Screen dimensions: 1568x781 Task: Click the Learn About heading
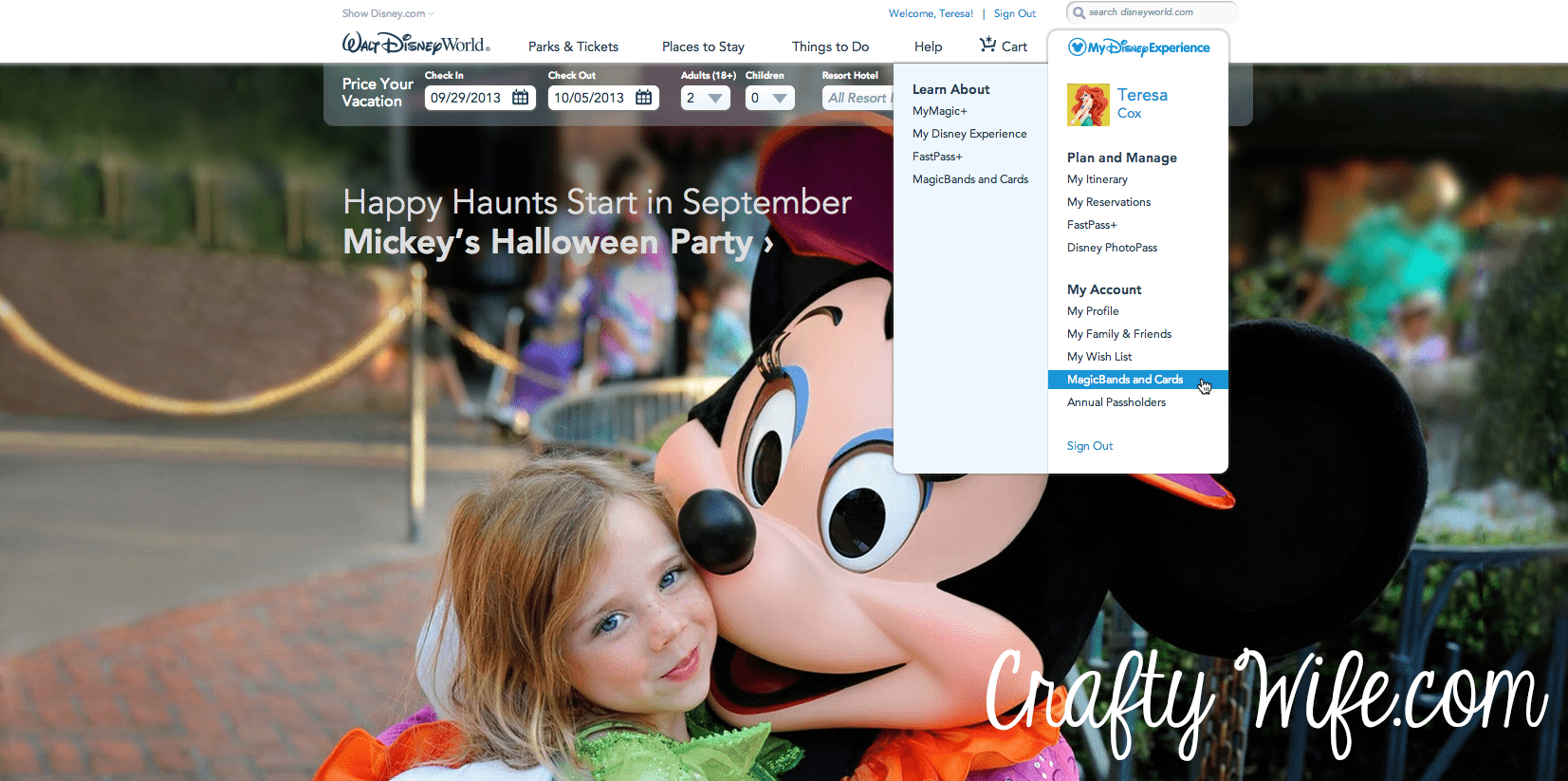pyautogui.click(x=950, y=89)
